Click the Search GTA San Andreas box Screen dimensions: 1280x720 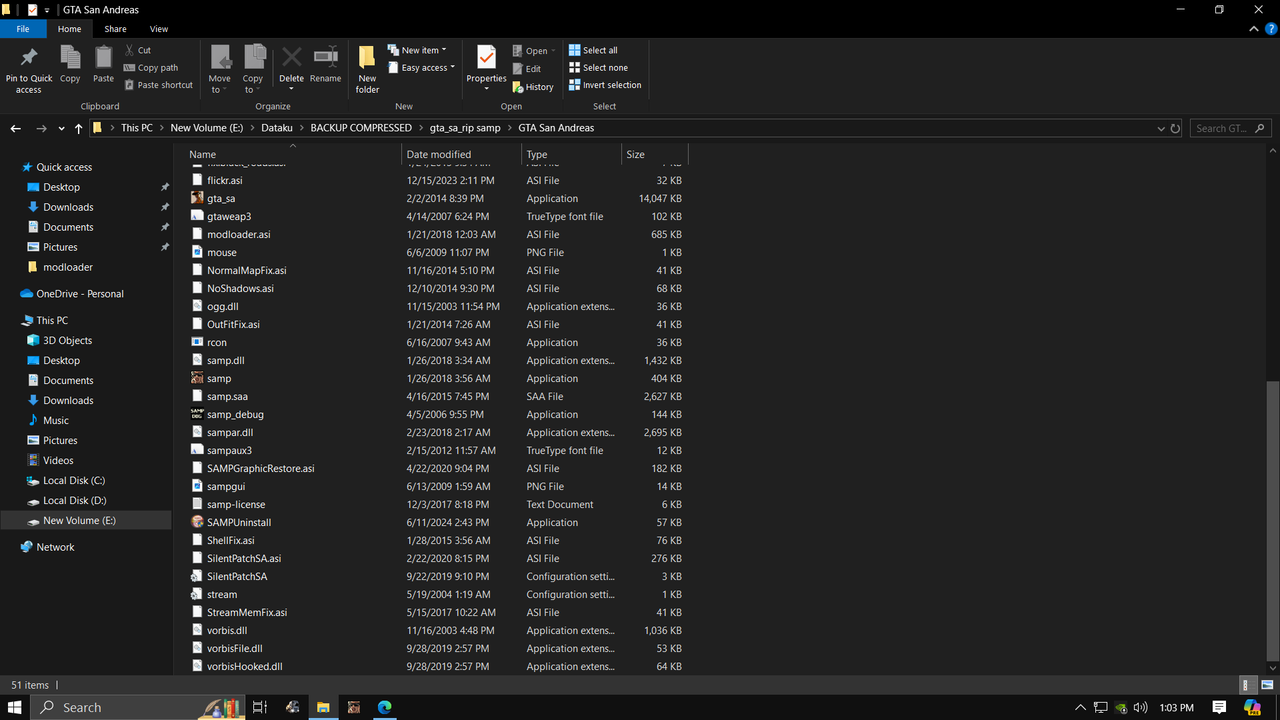tap(1231, 128)
